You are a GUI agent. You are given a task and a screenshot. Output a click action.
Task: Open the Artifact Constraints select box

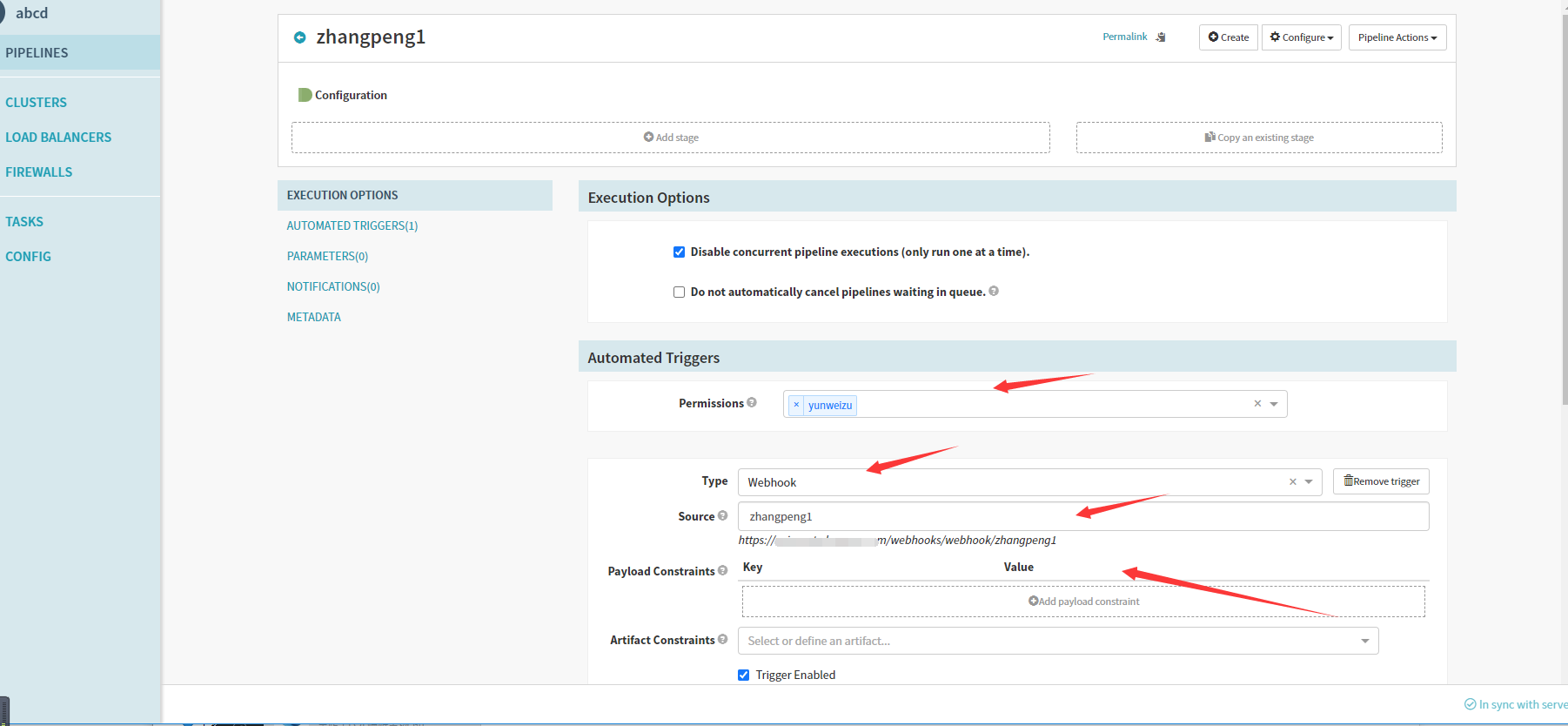click(x=1058, y=641)
